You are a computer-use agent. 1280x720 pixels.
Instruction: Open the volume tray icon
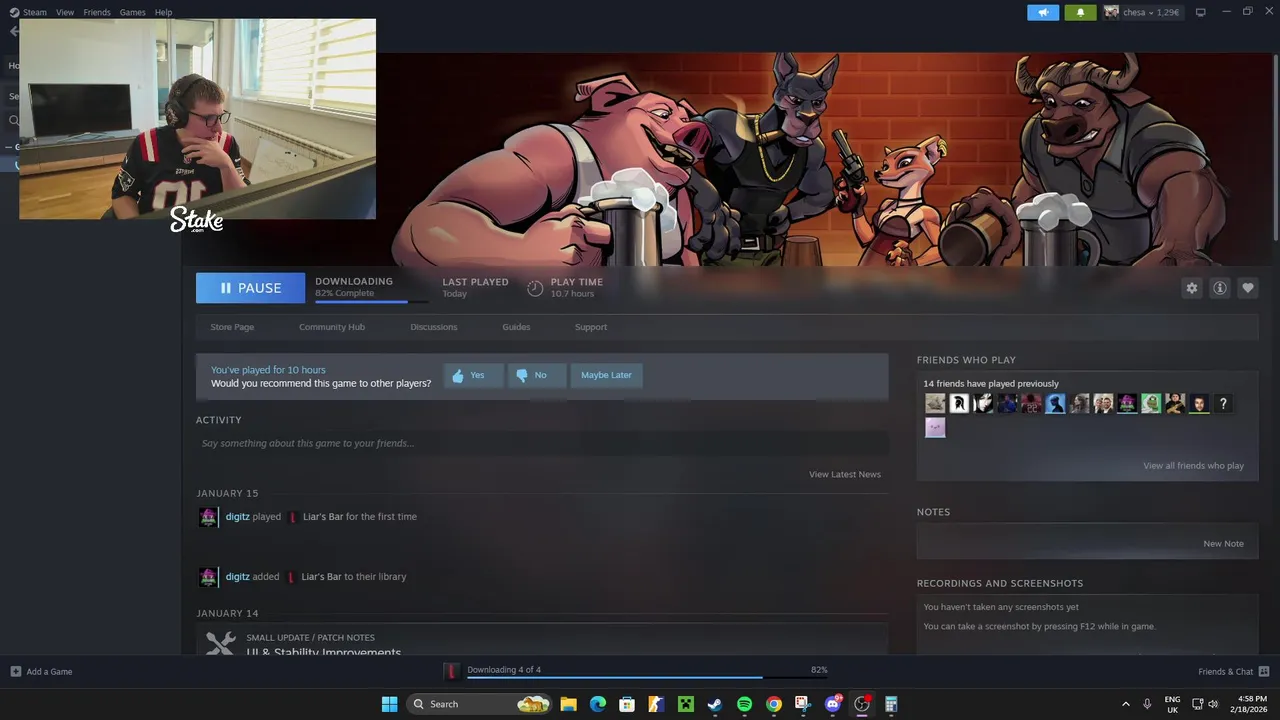tap(1214, 704)
